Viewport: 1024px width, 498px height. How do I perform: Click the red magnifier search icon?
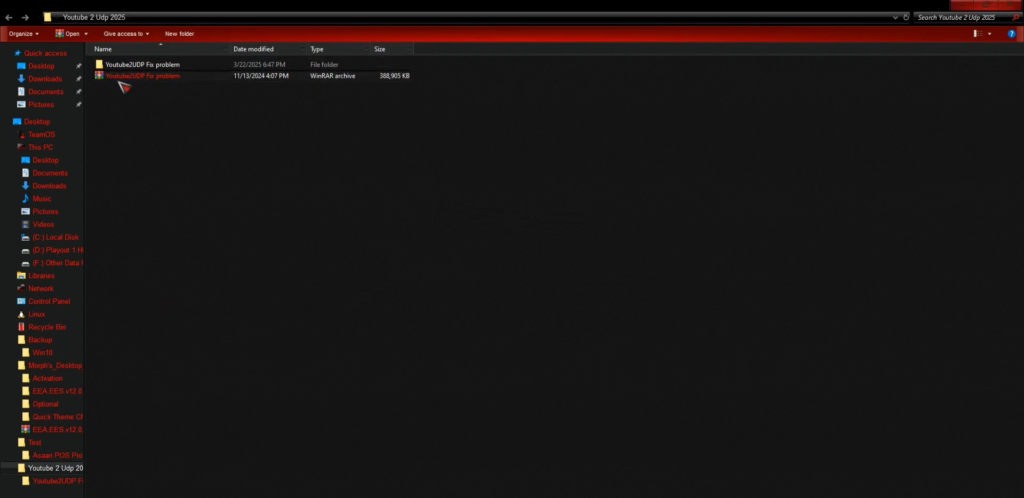[1016, 18]
